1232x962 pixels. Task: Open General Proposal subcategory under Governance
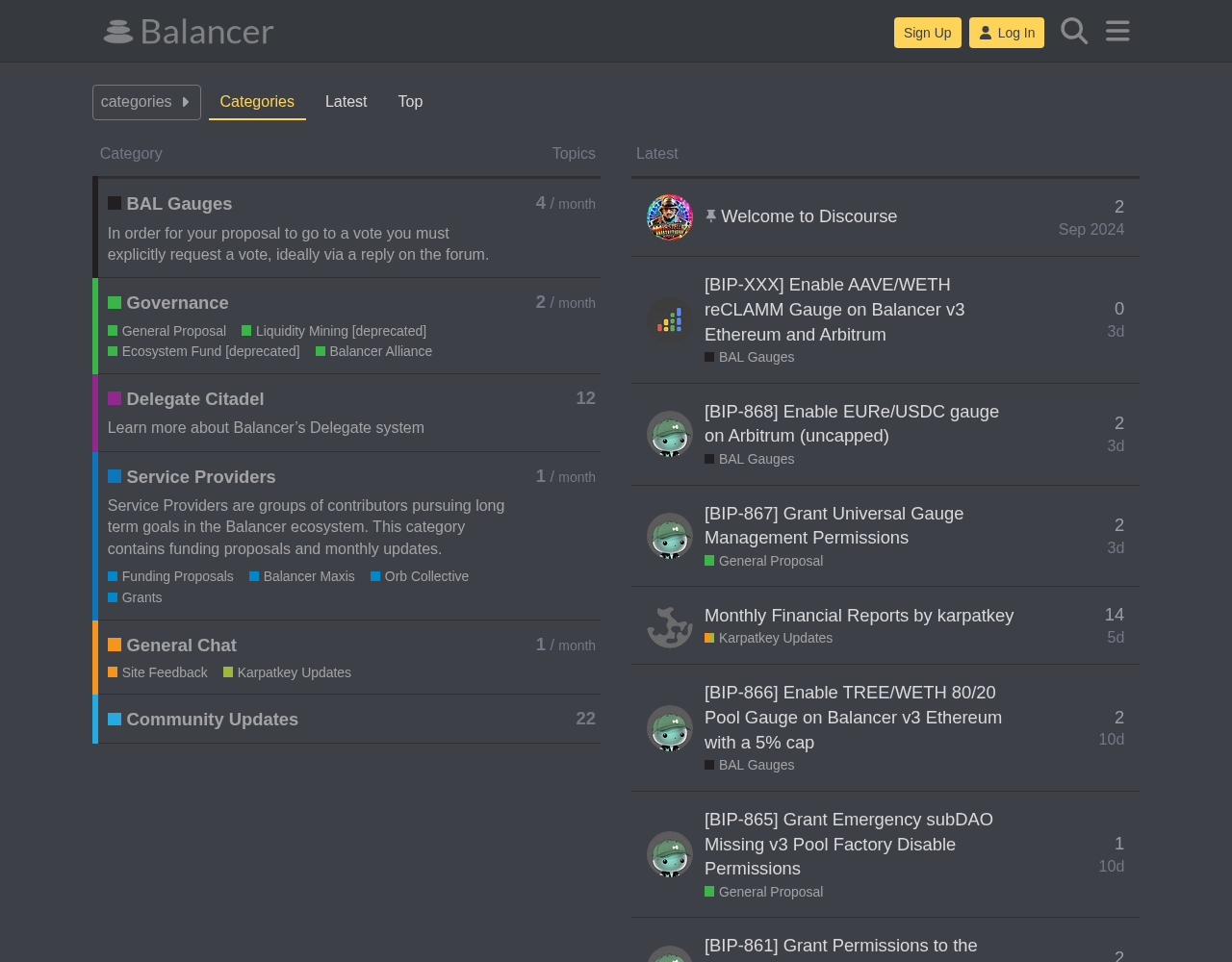(x=167, y=331)
